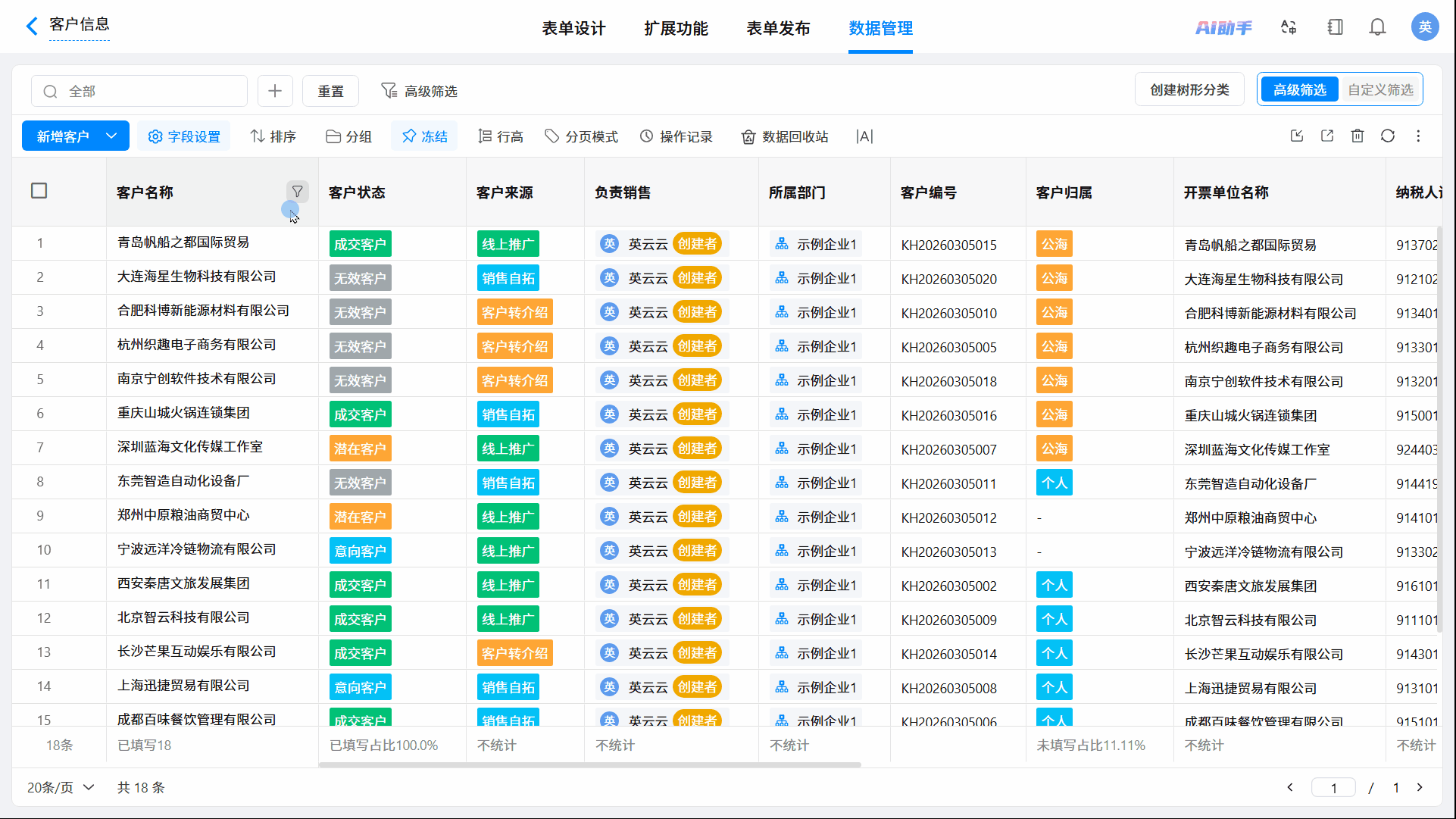Open 排序 sort options
1456x819 pixels.
click(273, 136)
